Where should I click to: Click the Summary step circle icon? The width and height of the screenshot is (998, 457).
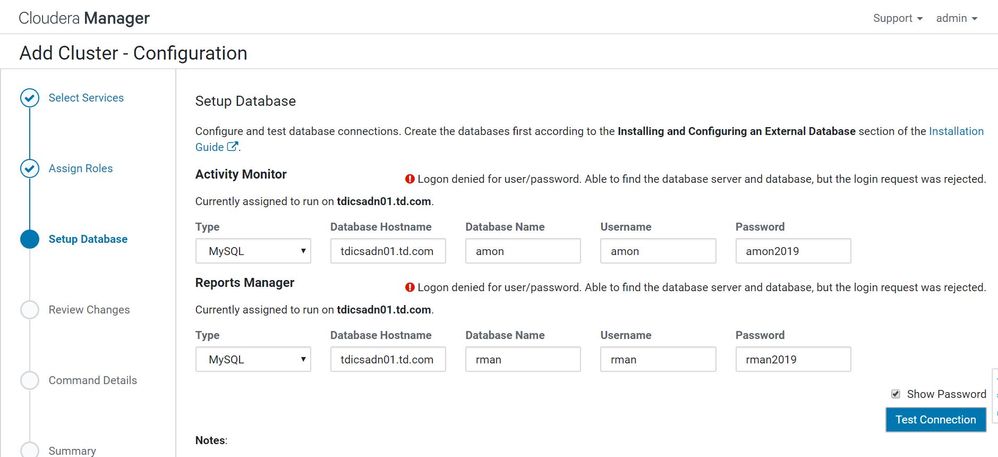click(x=30, y=450)
